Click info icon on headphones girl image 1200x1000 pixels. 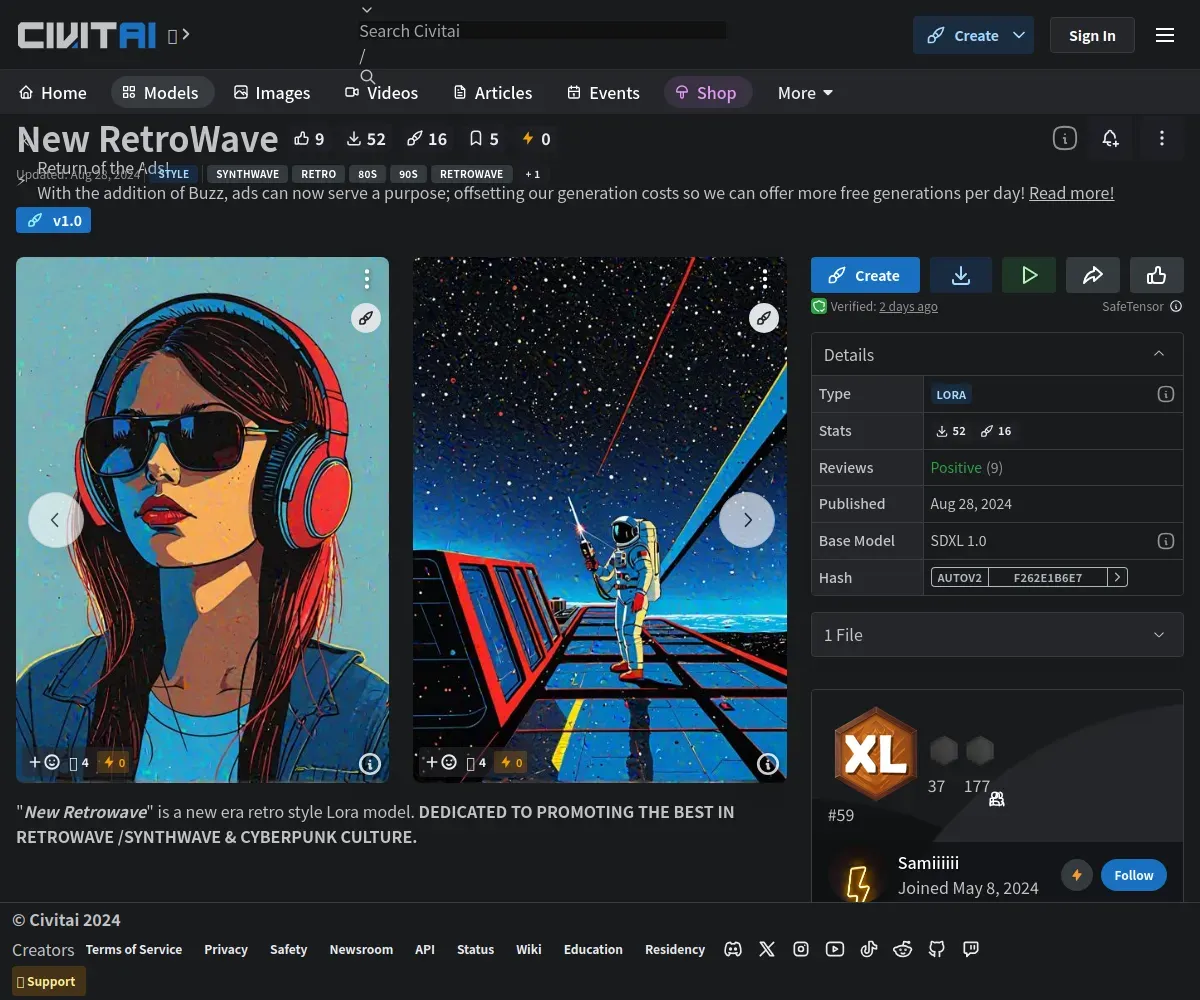370,764
